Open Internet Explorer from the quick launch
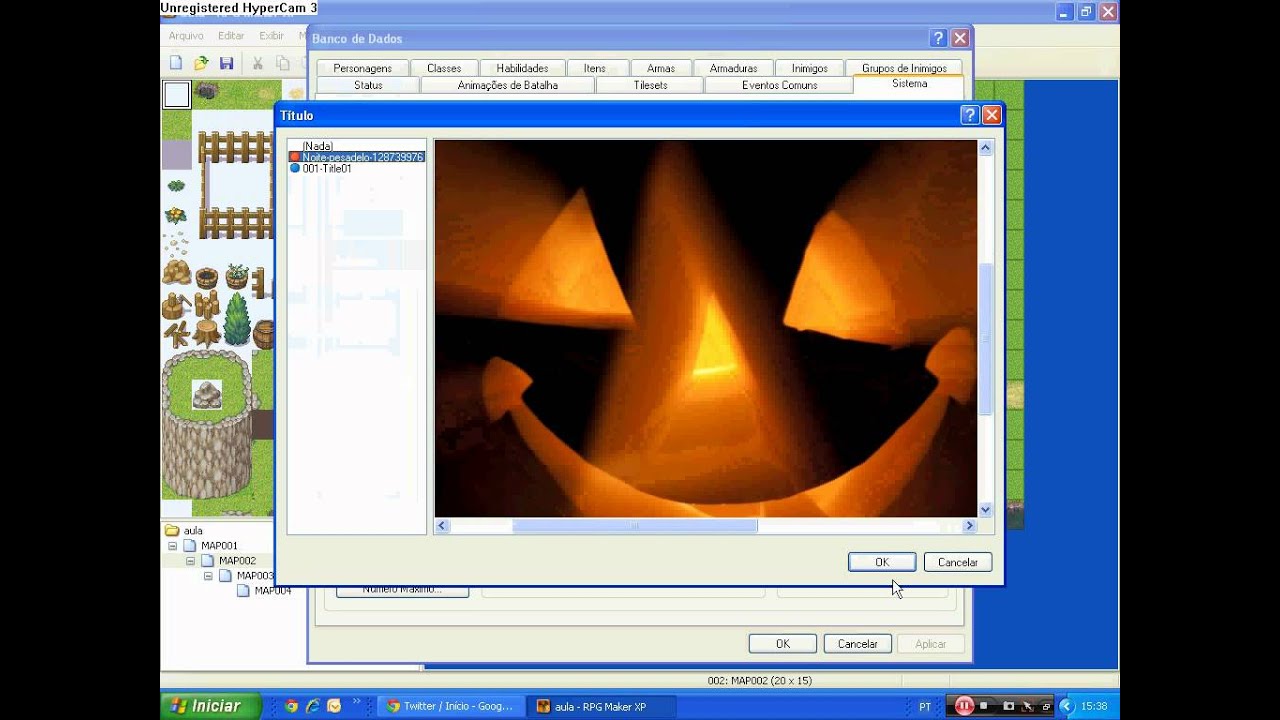Image resolution: width=1280 pixels, height=720 pixels. point(312,706)
